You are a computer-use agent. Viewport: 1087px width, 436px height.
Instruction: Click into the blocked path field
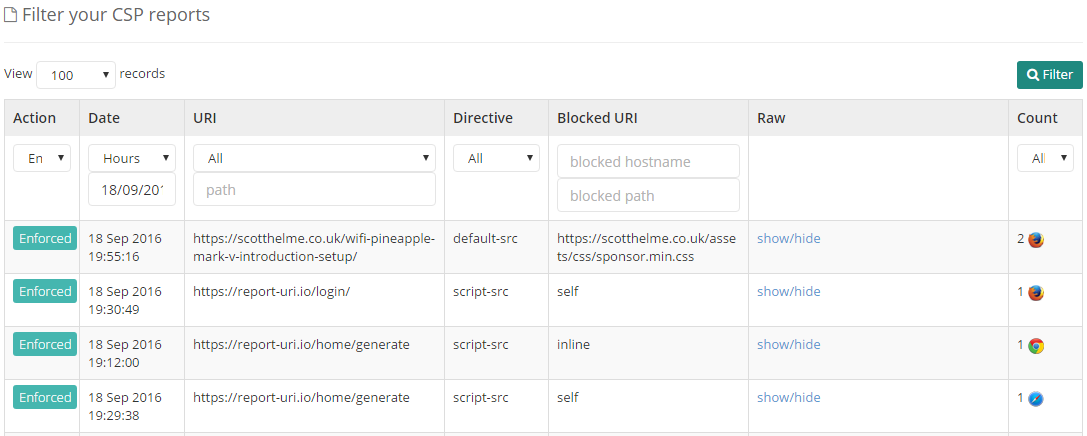pos(648,196)
